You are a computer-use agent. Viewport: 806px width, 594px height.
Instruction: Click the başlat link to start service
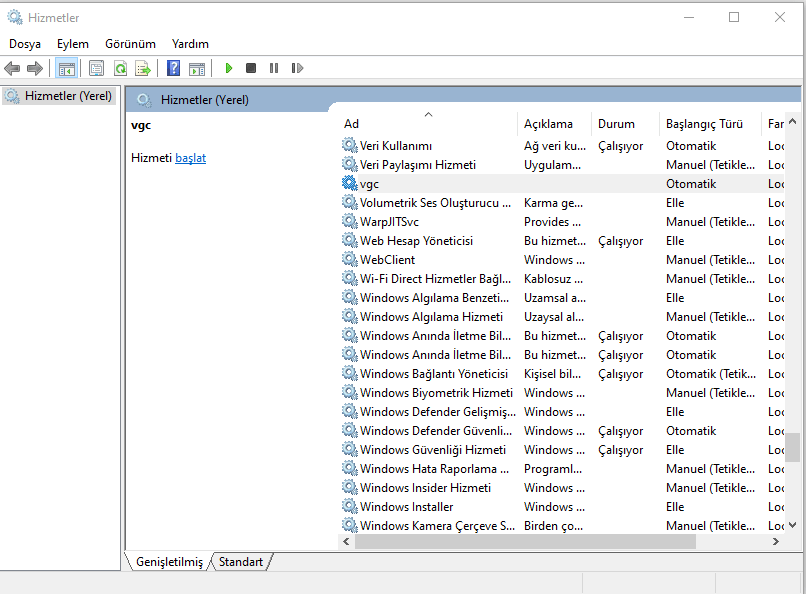click(190, 158)
